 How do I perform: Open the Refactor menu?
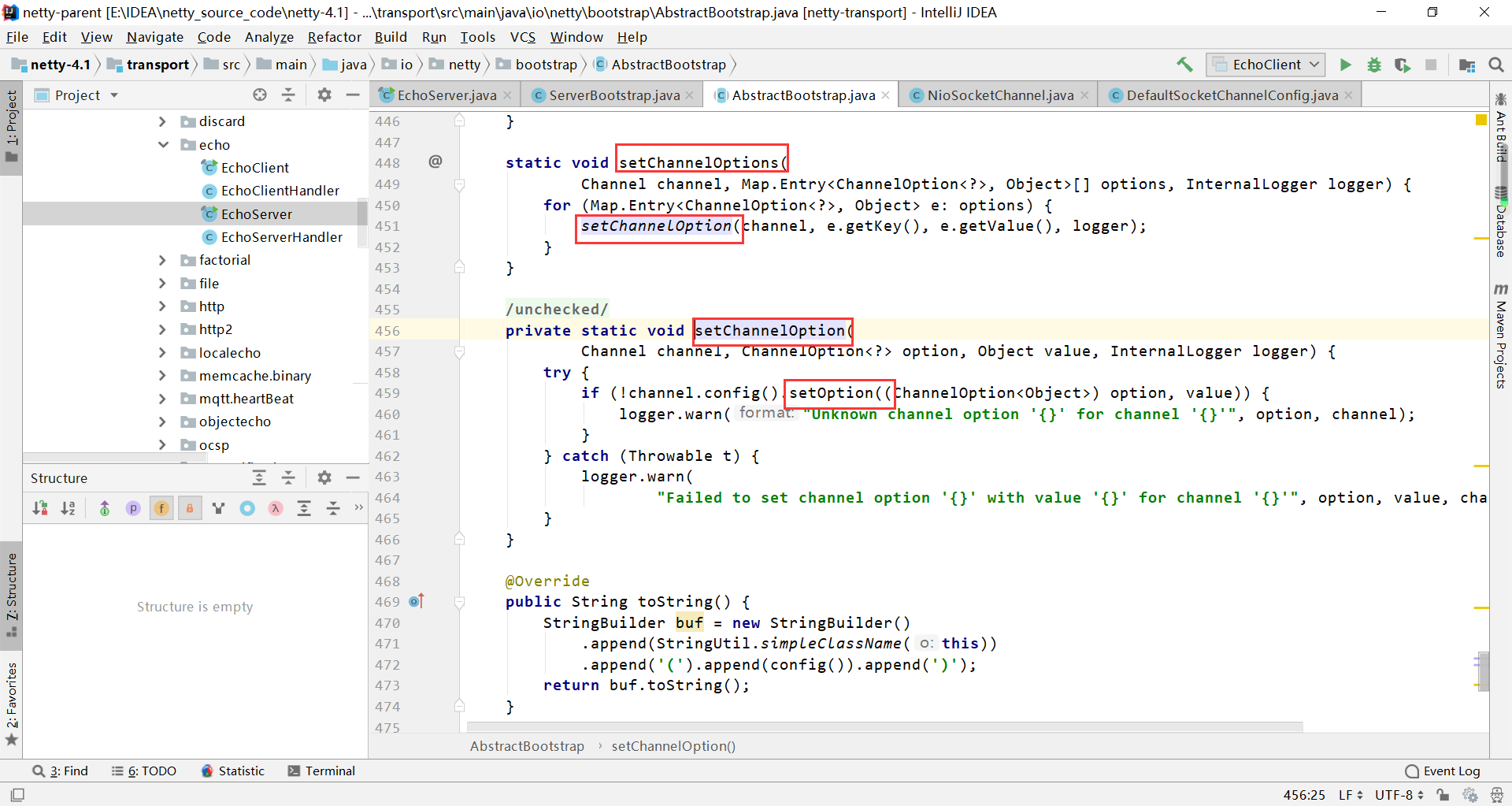pos(334,37)
